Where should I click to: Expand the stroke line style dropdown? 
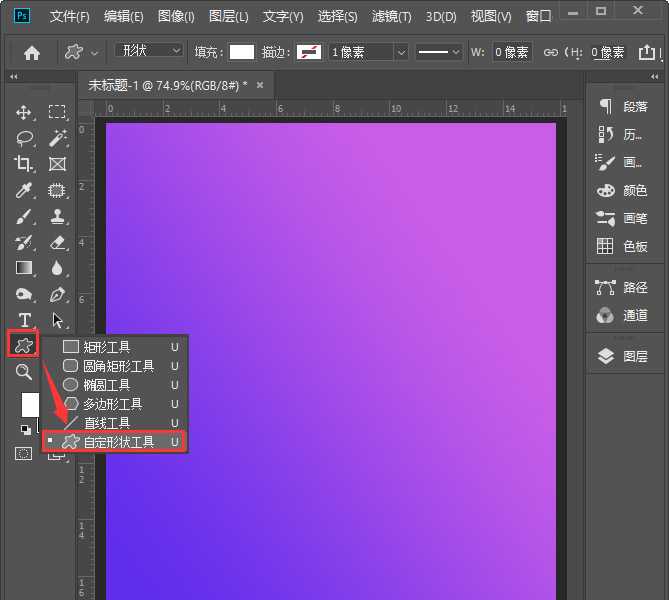click(438, 52)
